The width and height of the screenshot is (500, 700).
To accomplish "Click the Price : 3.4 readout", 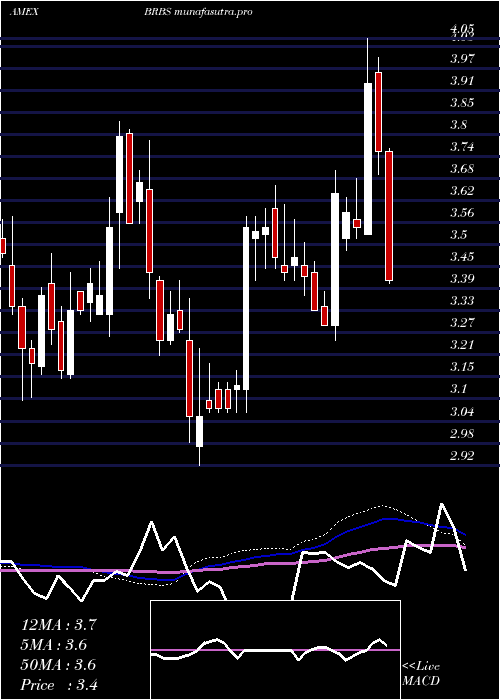I will point(59,685).
